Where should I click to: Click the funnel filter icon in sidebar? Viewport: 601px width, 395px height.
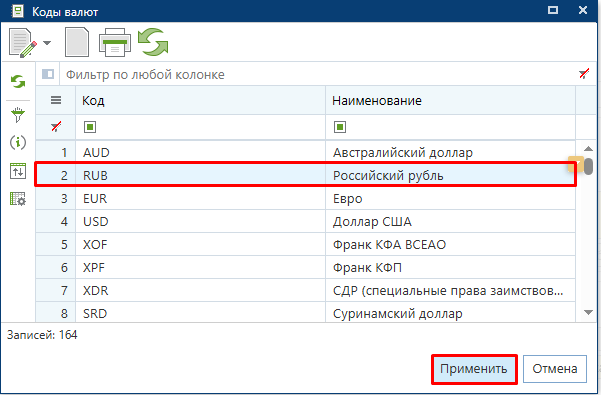(18, 115)
